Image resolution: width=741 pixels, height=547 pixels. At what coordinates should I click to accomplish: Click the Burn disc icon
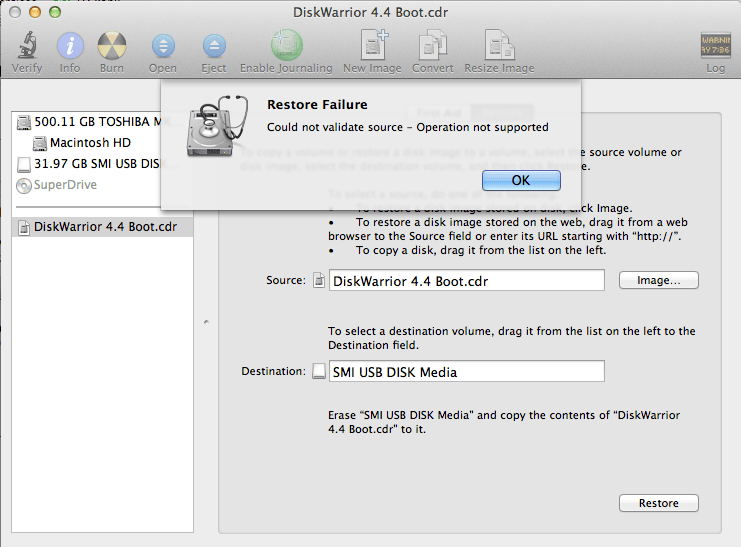112,46
